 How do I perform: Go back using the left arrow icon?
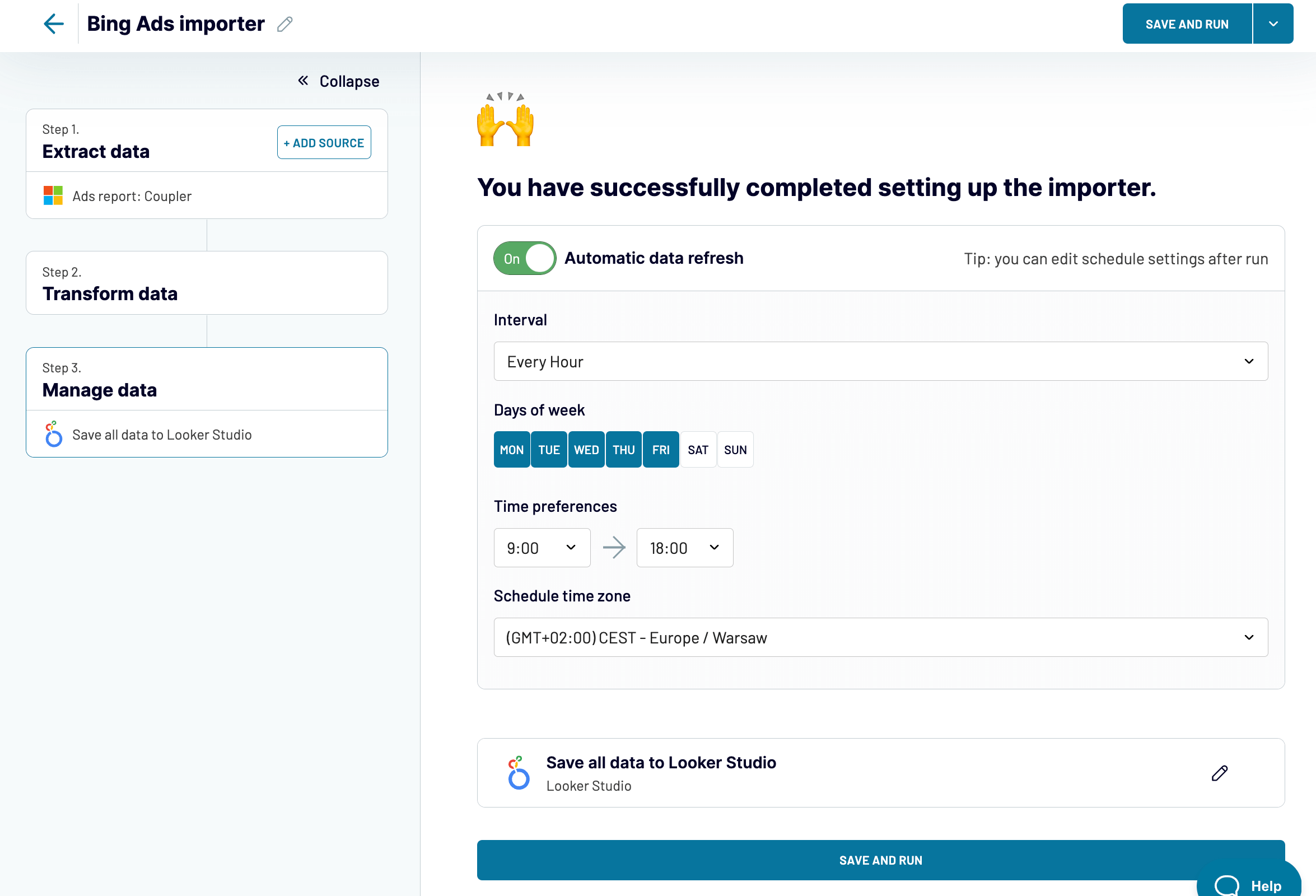pyautogui.click(x=54, y=24)
